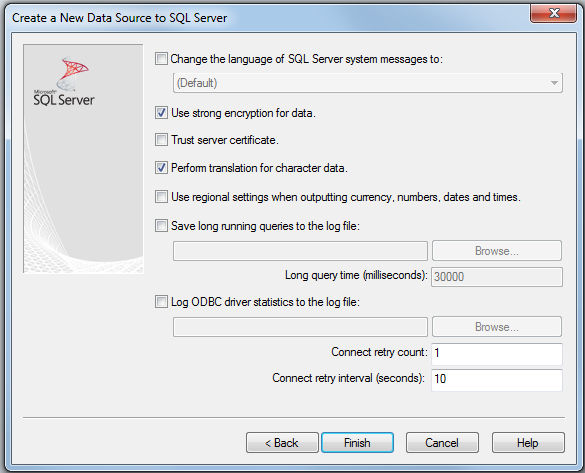The height and width of the screenshot is (473, 585).
Task: Click the long running queries log path field
Action: coord(300,251)
